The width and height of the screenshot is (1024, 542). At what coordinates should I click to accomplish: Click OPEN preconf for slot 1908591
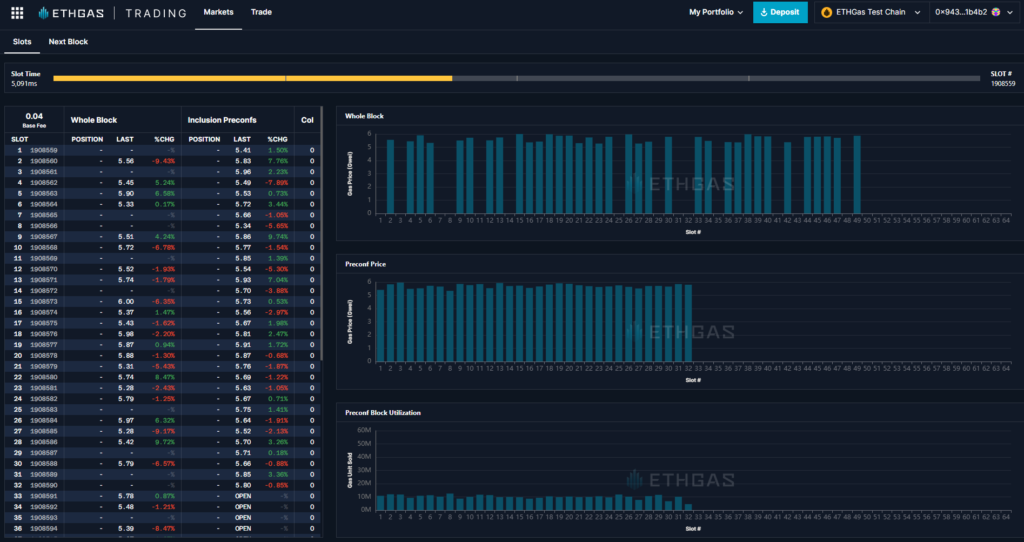[x=242, y=496]
